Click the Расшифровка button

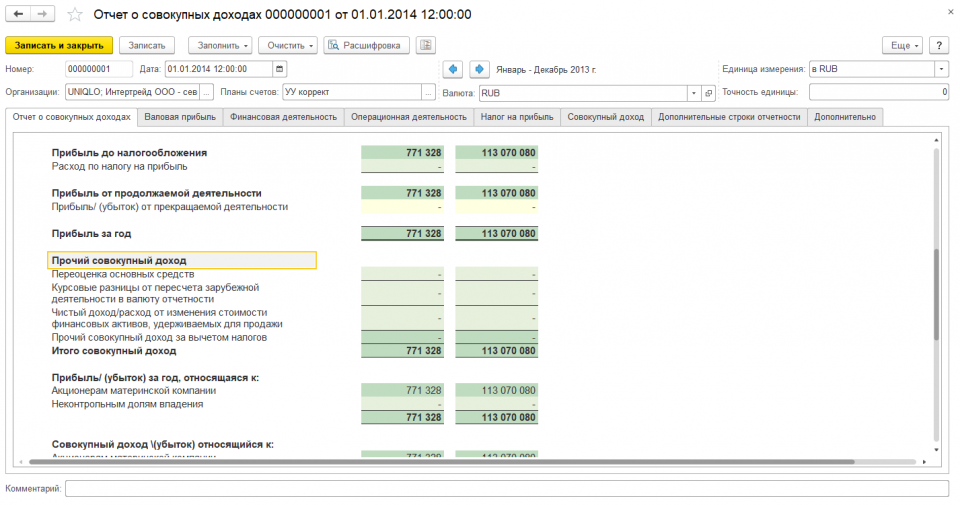366,45
